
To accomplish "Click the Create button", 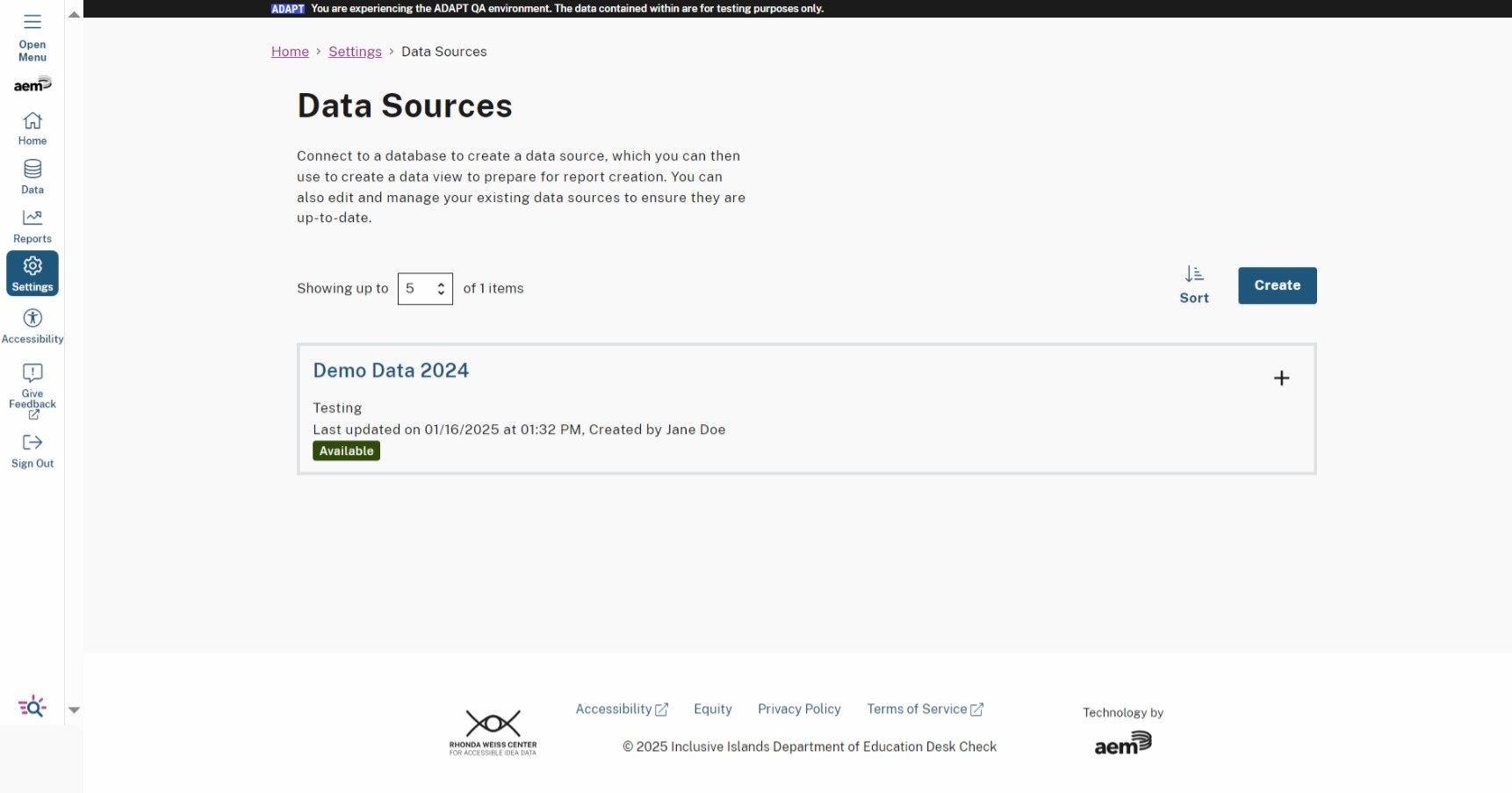I will [1277, 285].
